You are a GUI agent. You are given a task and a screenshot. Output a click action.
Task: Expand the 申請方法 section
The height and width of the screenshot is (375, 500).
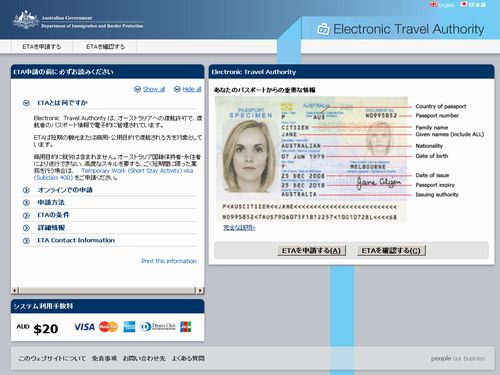pyautogui.click(x=26, y=203)
